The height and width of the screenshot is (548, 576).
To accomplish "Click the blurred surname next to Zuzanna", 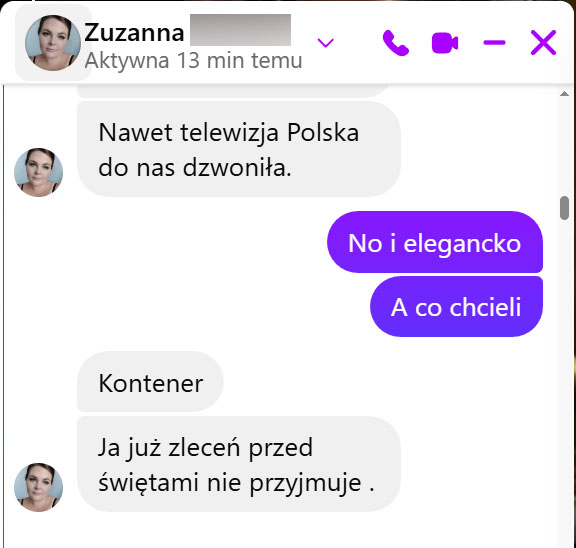I will point(240,30).
